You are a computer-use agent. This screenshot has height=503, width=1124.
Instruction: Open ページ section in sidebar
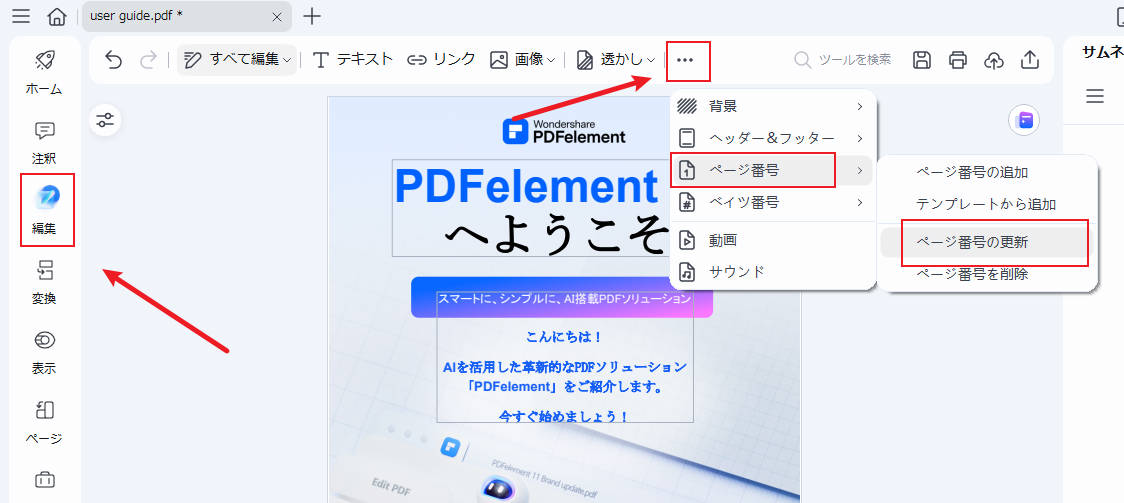pos(44,423)
